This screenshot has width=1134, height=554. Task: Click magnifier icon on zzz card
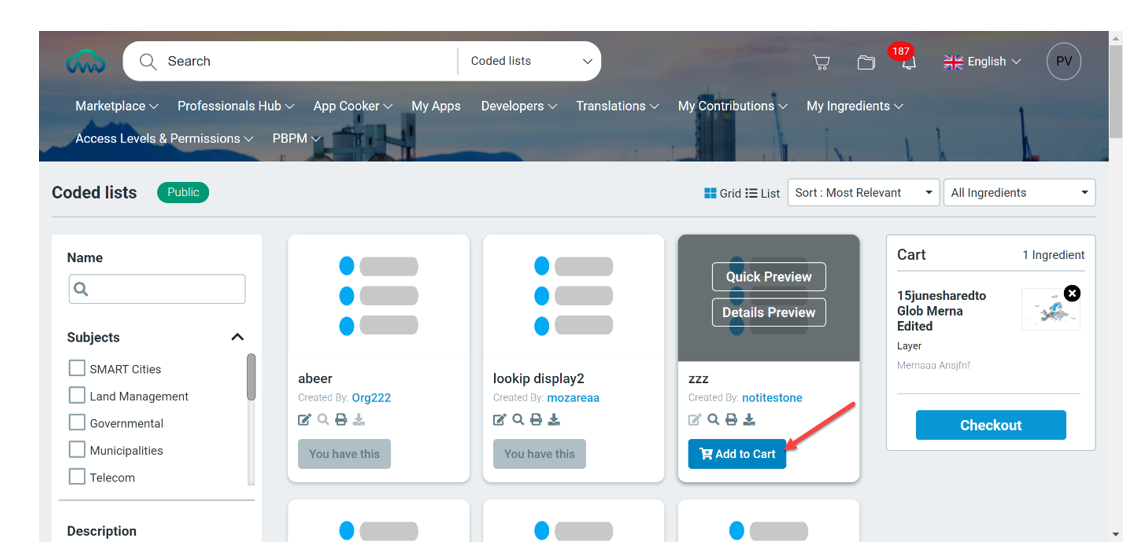click(x=713, y=419)
